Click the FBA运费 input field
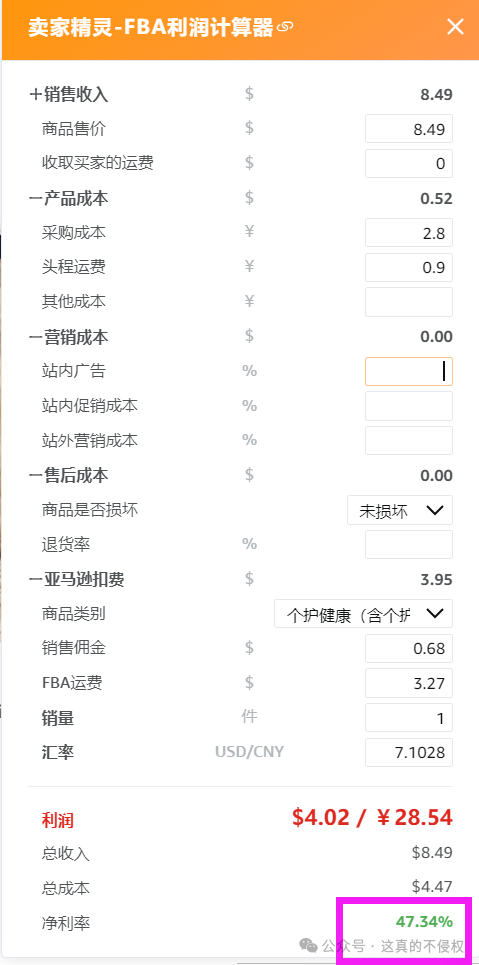 point(409,683)
